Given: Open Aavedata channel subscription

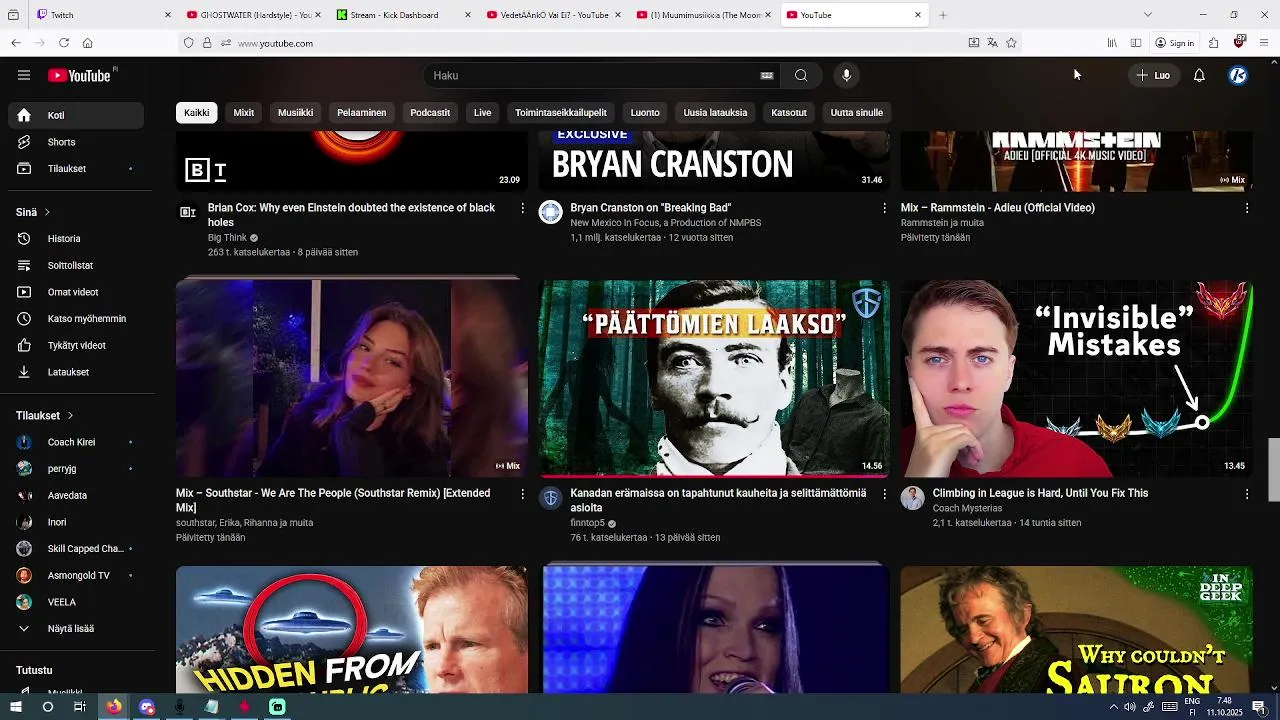Looking at the screenshot, I should click(x=76, y=495).
